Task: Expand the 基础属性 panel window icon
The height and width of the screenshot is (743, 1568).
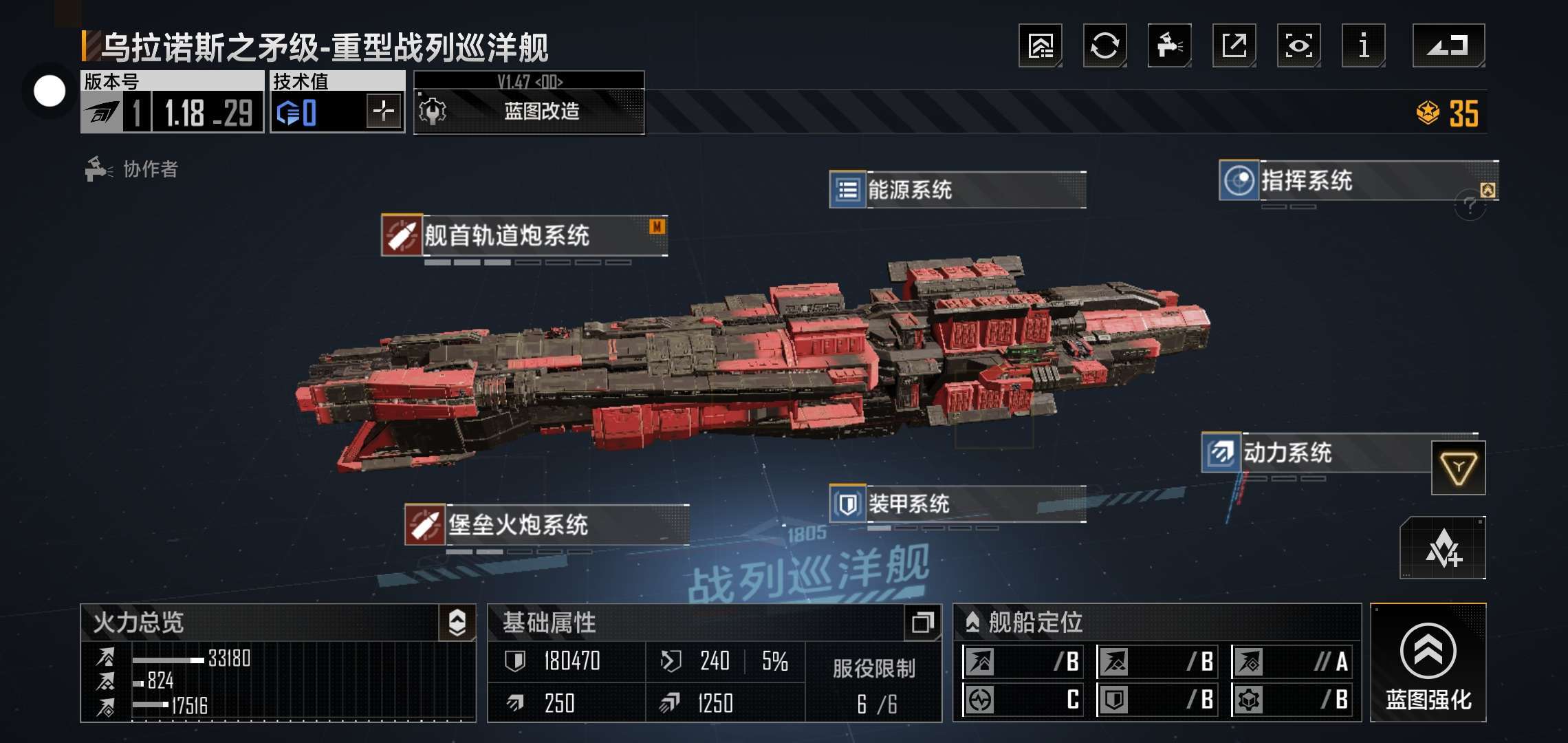Action: (x=922, y=622)
